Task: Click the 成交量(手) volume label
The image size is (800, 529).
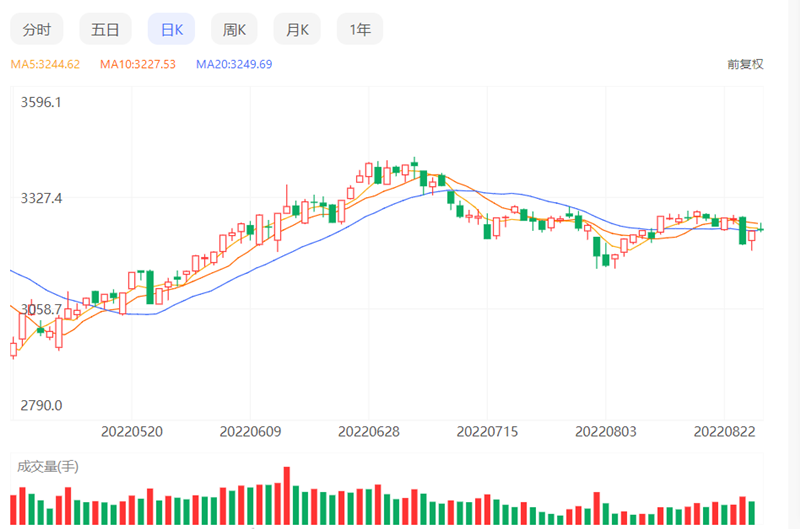Action: [47, 466]
